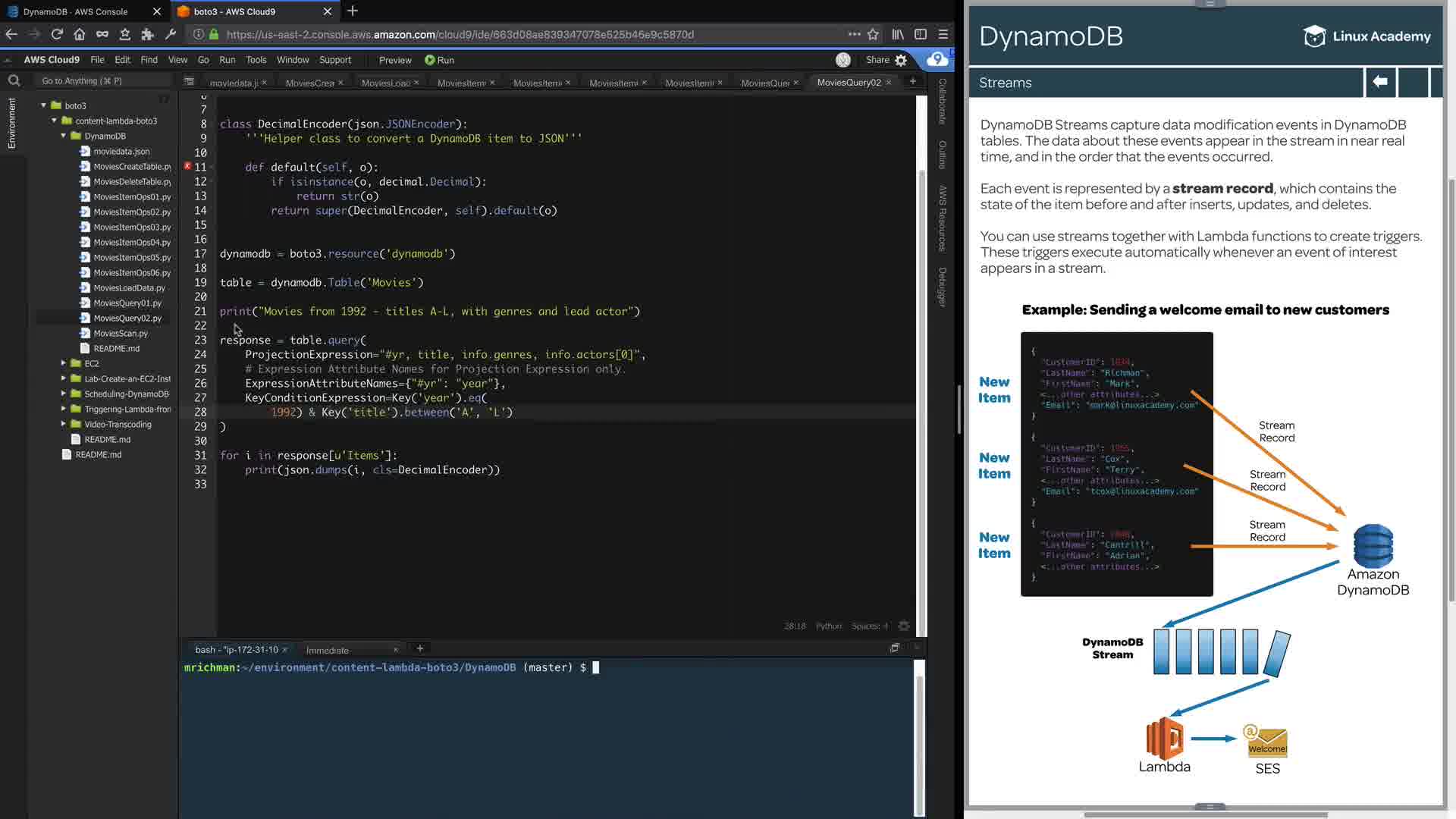
Task: Maximize the terminal panel icon
Action: click(895, 648)
